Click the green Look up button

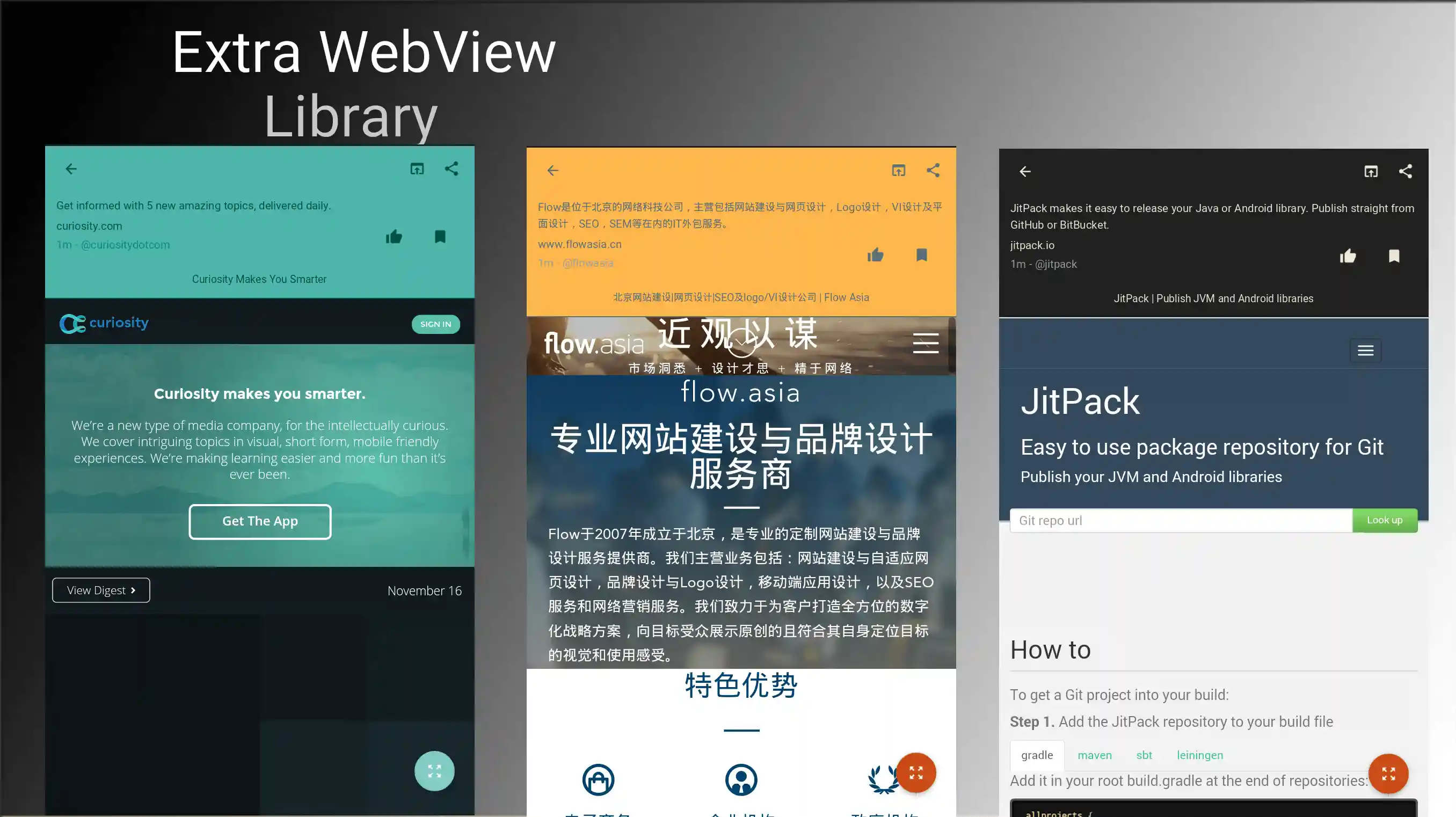pos(1384,520)
